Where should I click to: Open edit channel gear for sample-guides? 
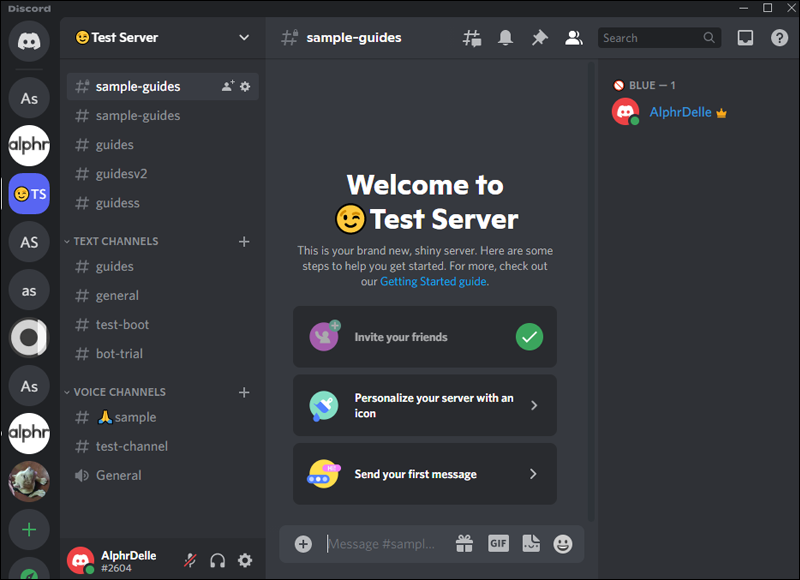245,87
